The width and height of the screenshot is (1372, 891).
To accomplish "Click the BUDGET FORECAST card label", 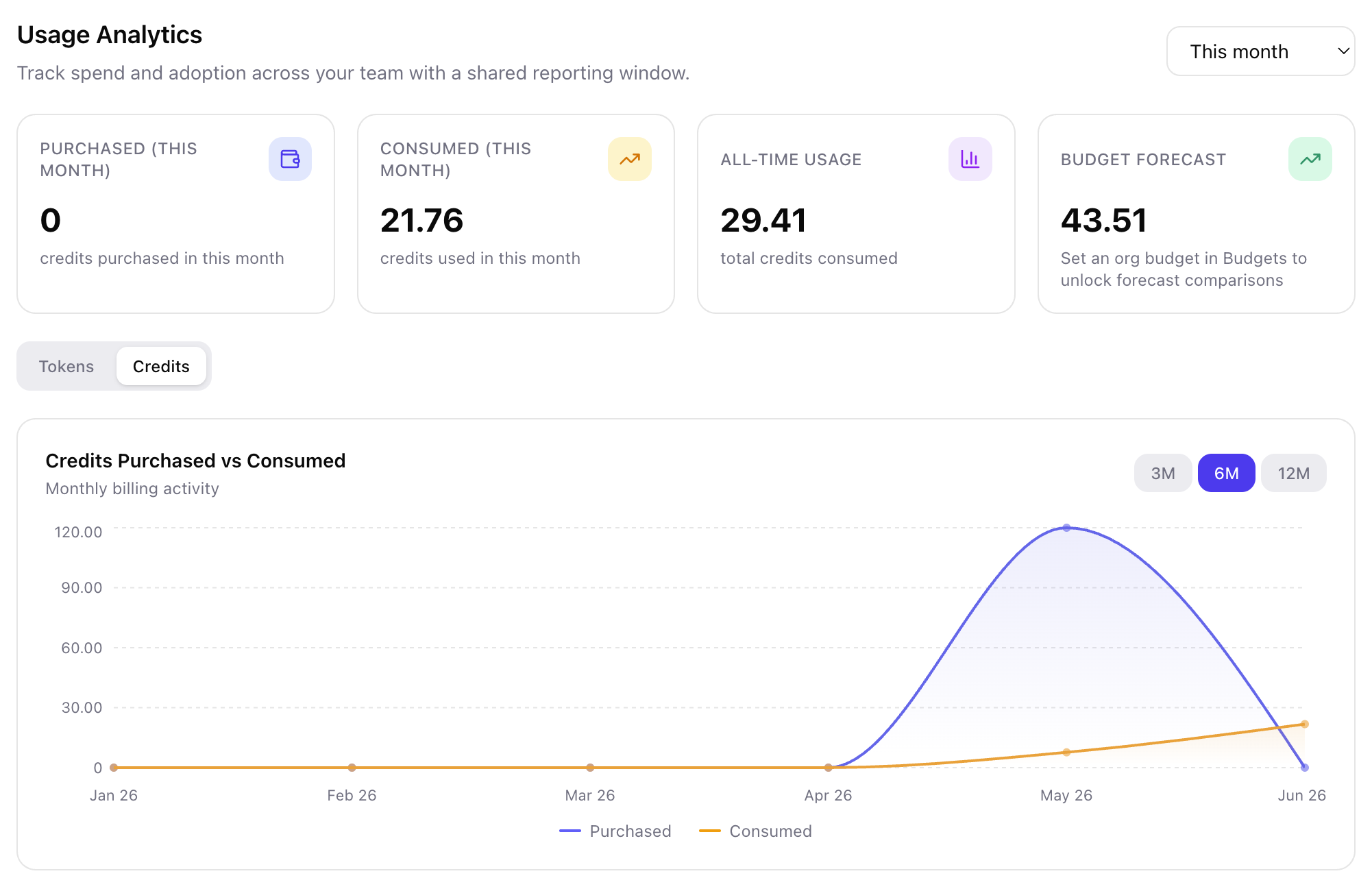I will click(1143, 160).
